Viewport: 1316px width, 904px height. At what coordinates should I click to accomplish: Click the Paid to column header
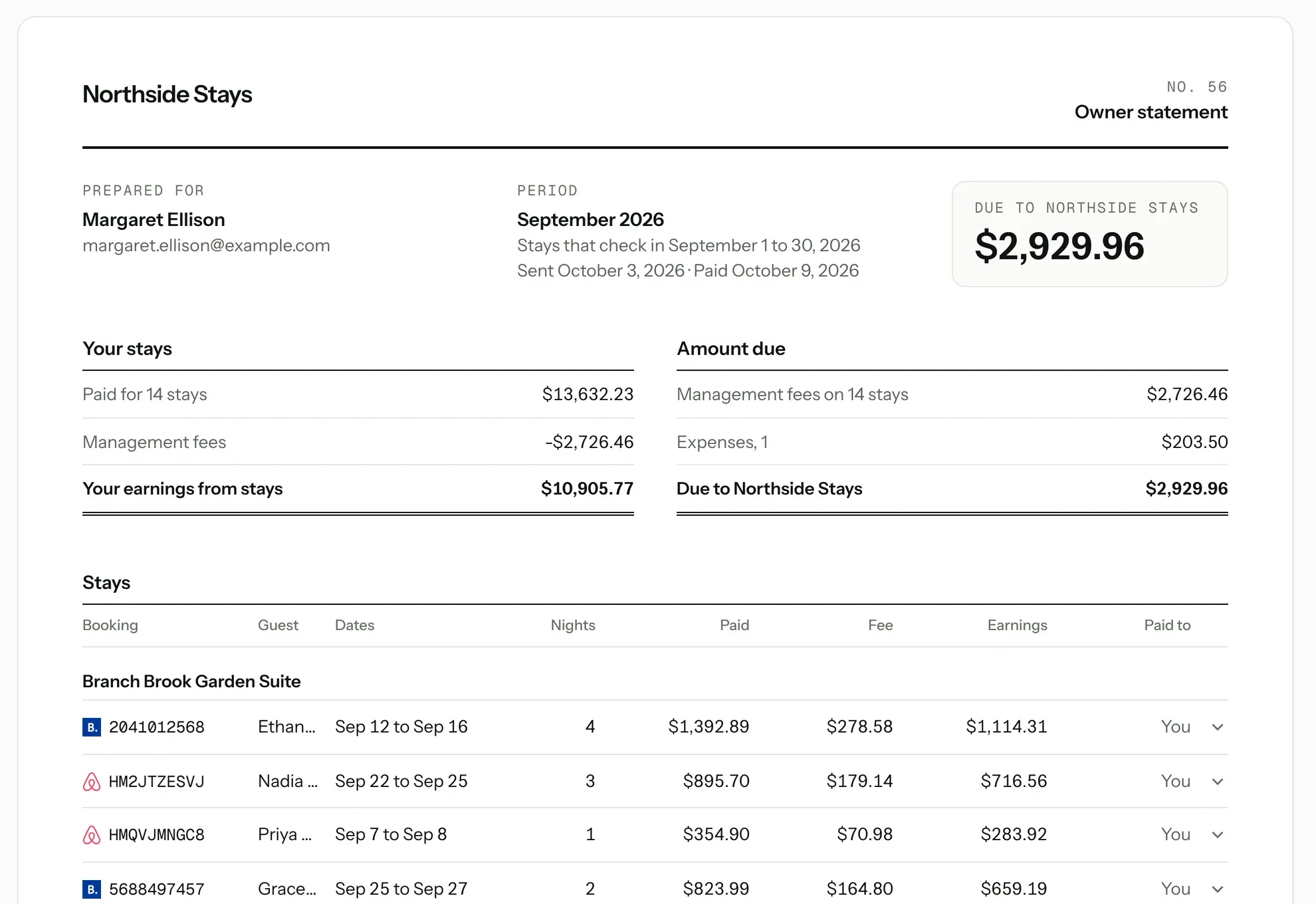[x=1167, y=625]
